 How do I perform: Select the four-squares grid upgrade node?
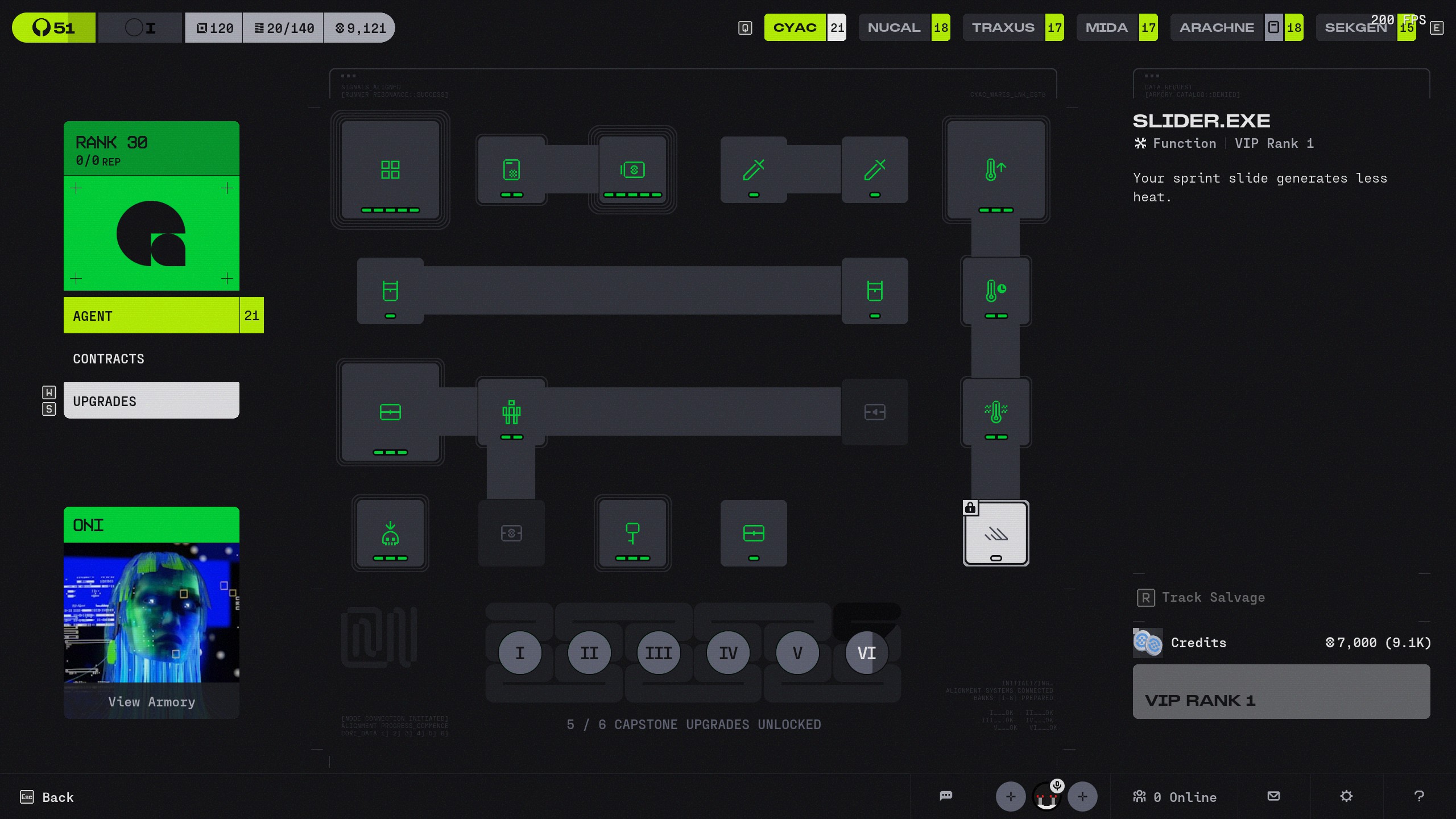390,169
